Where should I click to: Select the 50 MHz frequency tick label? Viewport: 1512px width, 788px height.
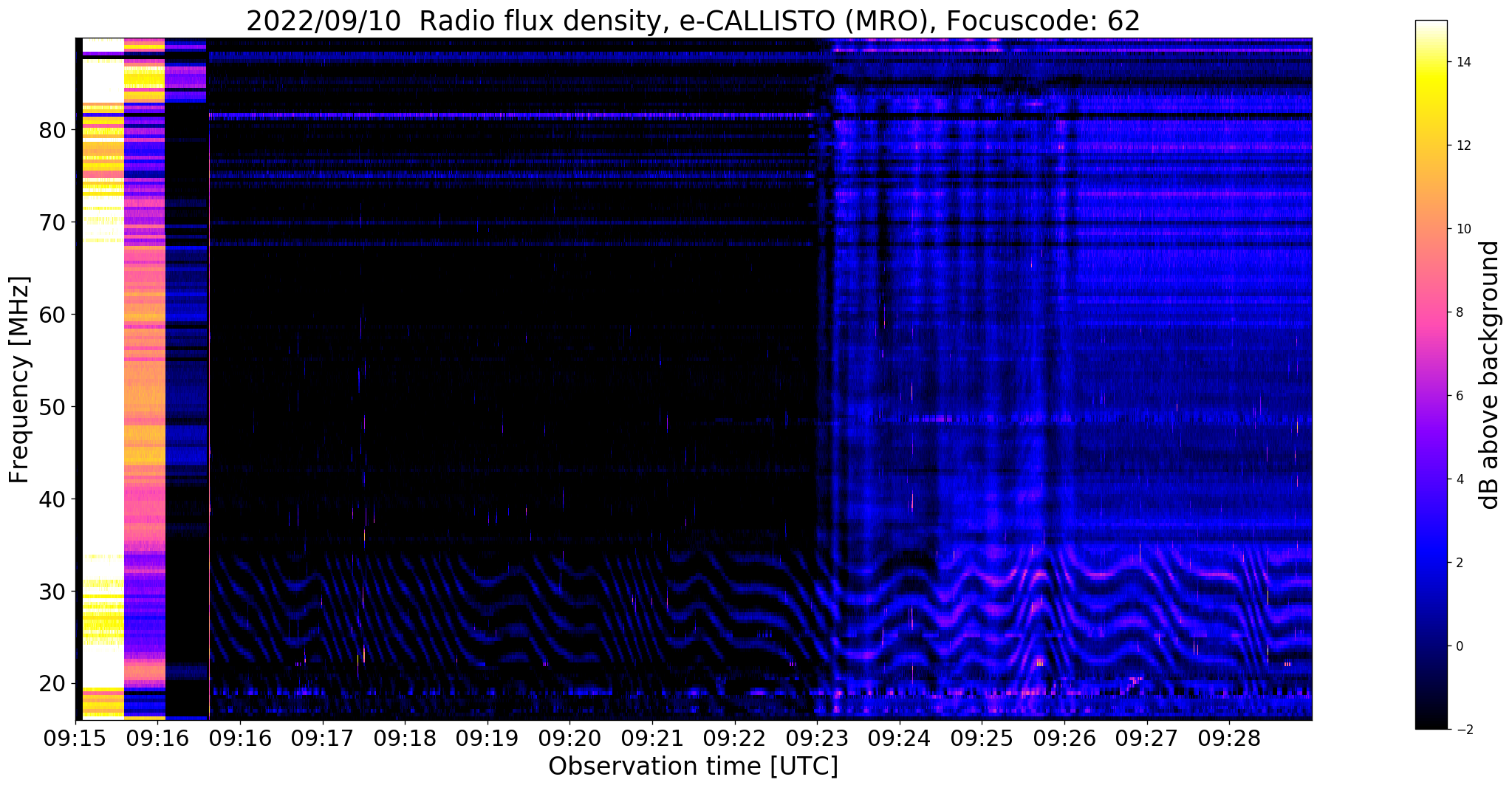52,407
